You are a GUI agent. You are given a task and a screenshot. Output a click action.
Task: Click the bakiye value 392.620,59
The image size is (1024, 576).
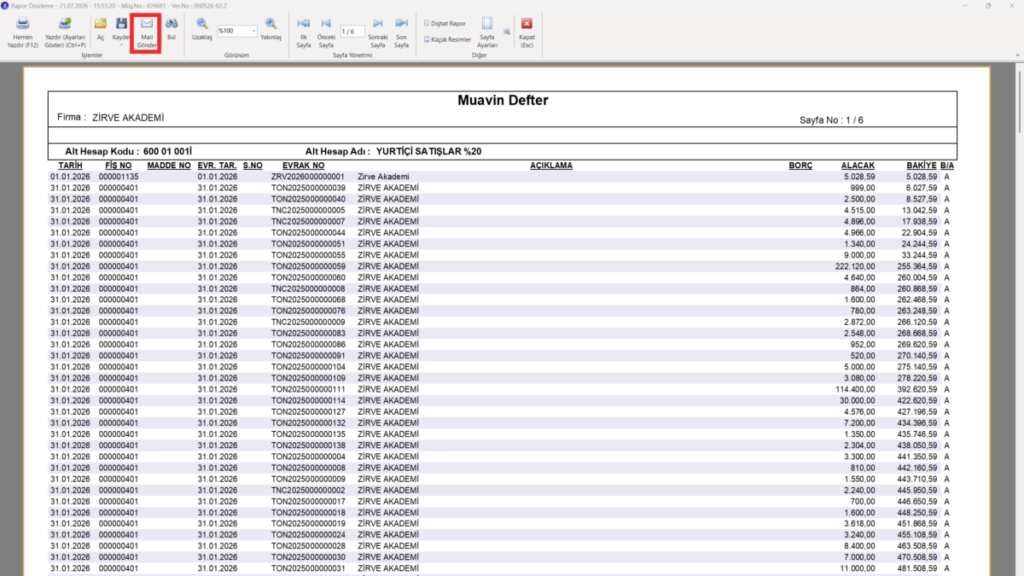(x=917, y=389)
